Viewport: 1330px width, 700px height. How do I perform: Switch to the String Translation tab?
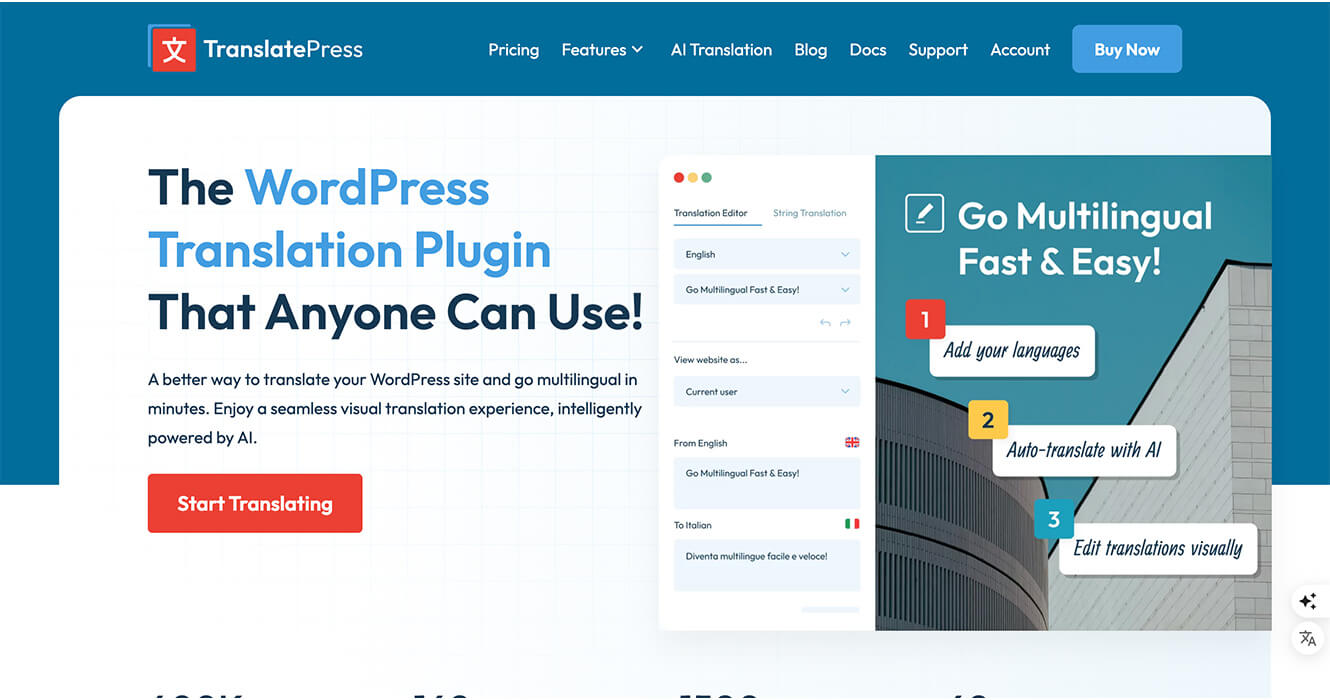point(809,213)
